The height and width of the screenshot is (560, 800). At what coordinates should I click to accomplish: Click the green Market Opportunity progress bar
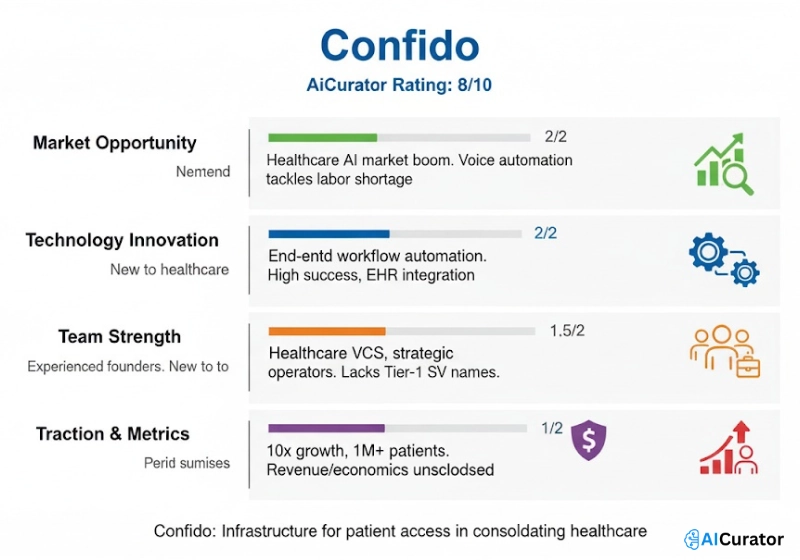click(x=322, y=137)
